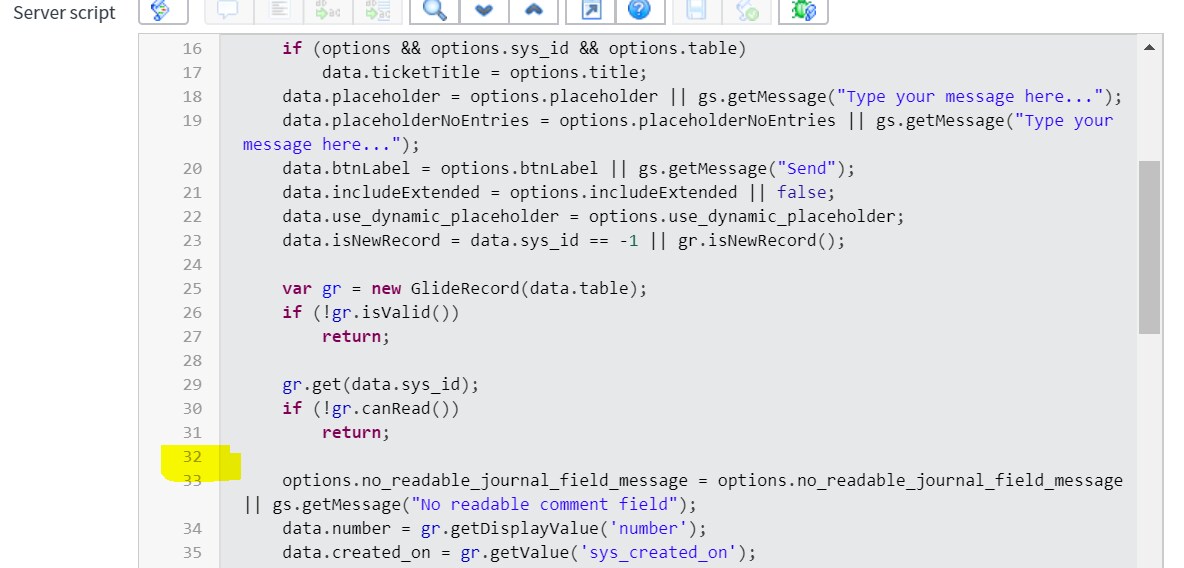Viewport: 1184px width, 568px height.
Task: Click the format code icon
Action: click(x=279, y=10)
